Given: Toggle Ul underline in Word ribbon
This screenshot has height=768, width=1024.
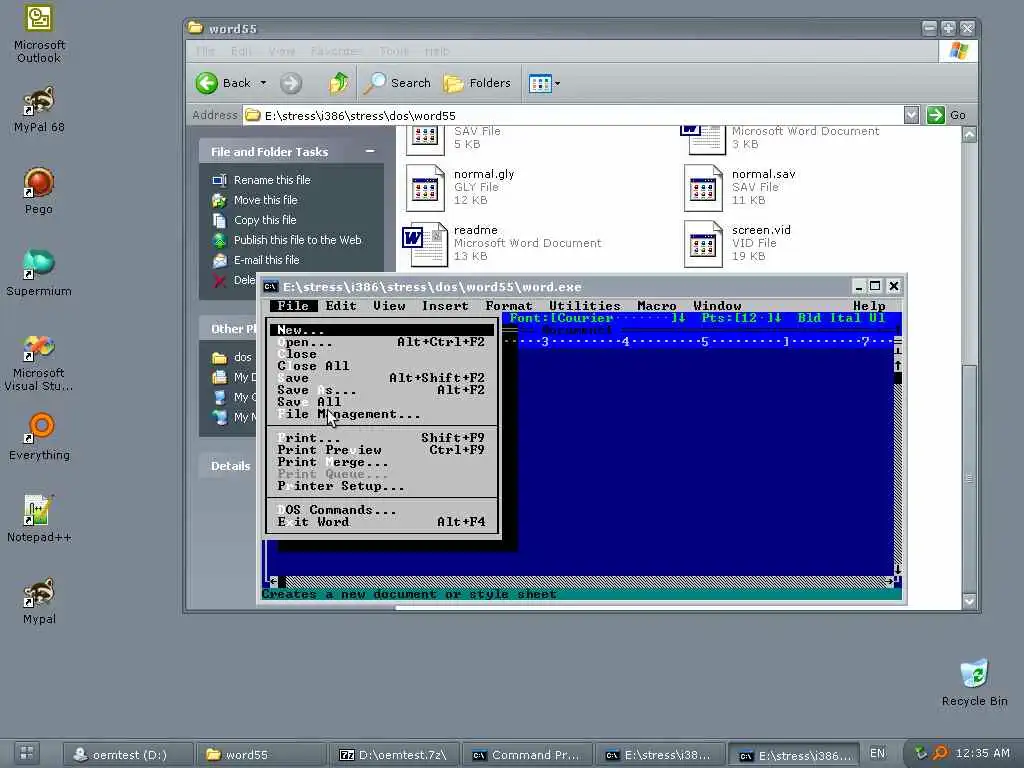Looking at the screenshot, I should pos(876,318).
